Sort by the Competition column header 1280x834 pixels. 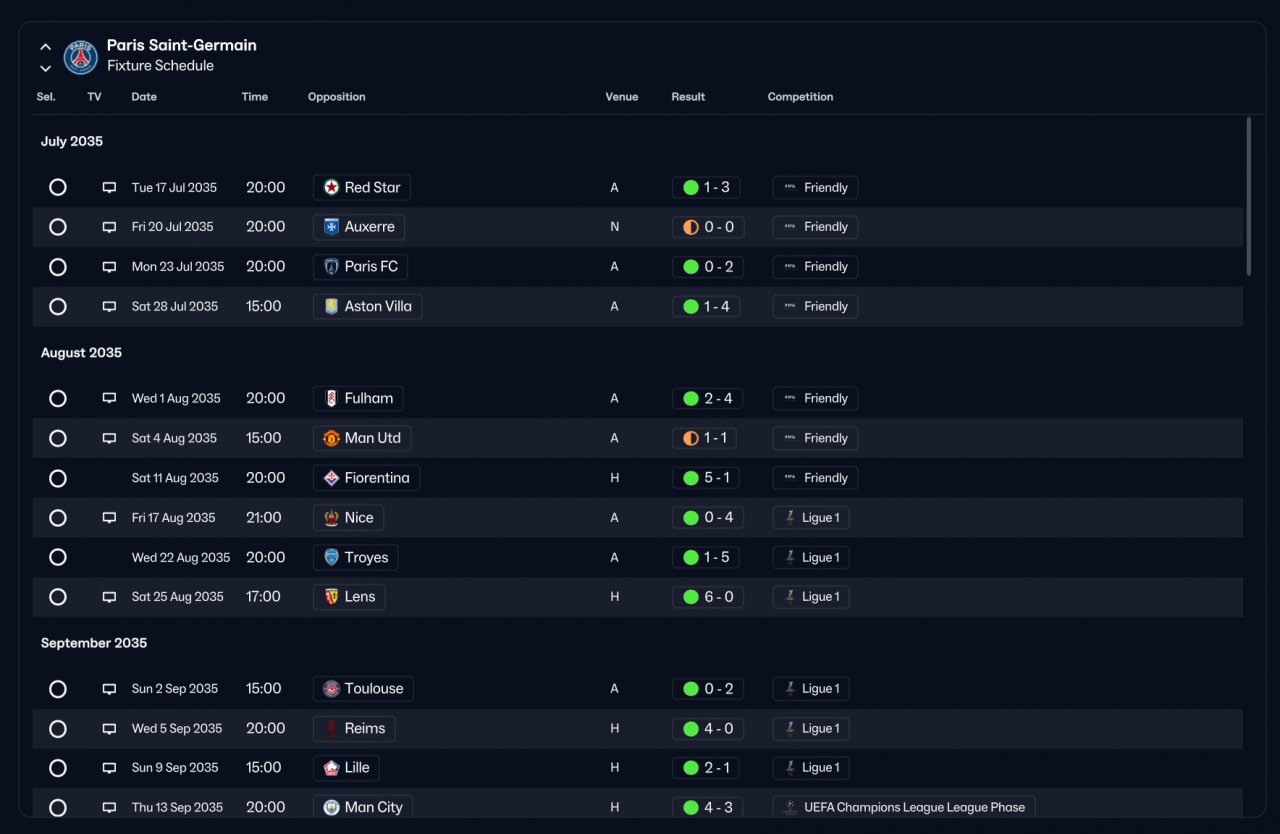click(800, 97)
